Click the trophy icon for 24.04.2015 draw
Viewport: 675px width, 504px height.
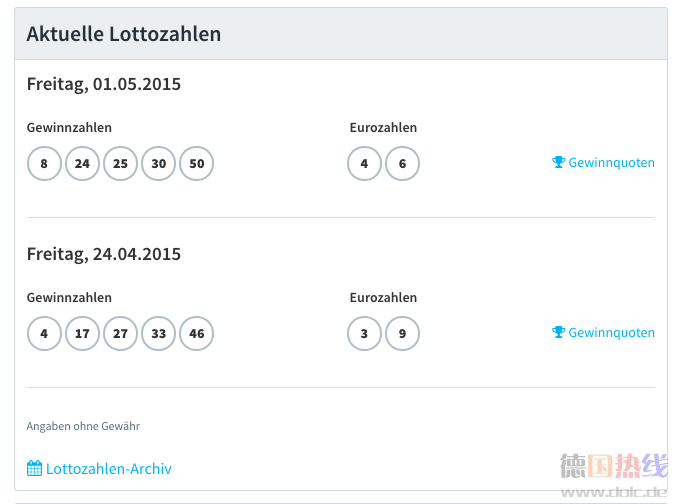coord(558,332)
